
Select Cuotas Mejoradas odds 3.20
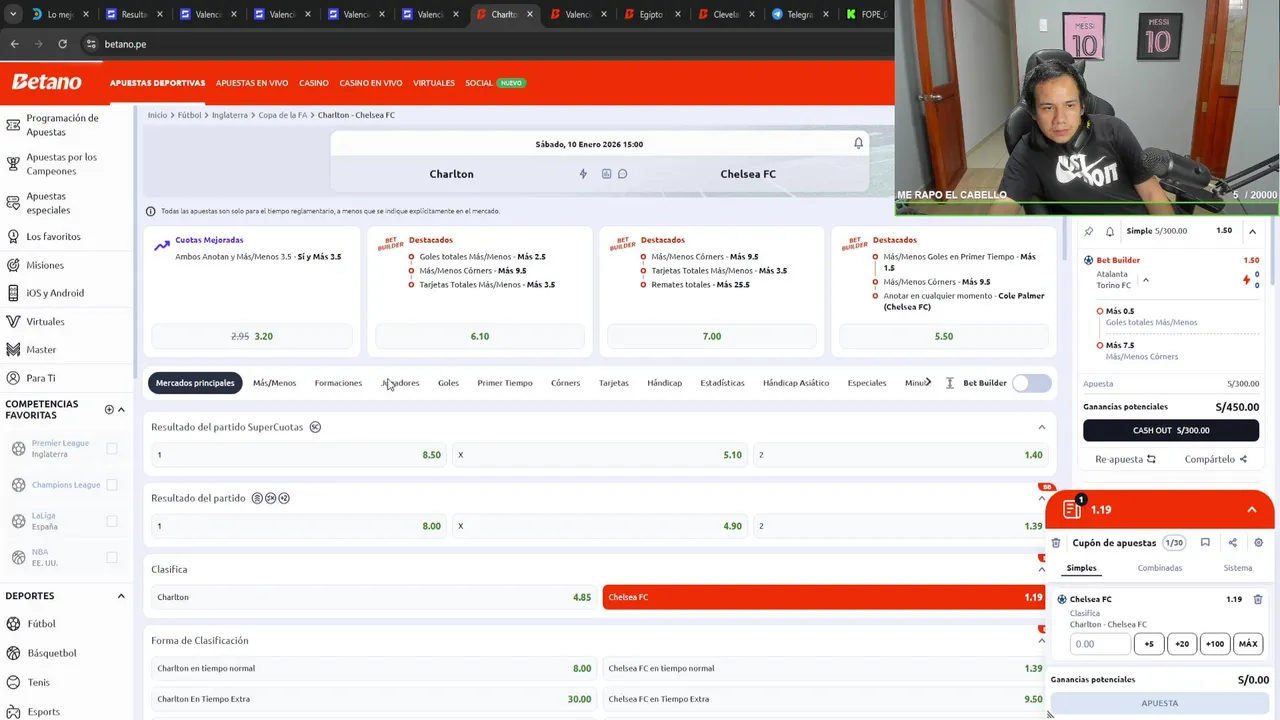[252, 336]
